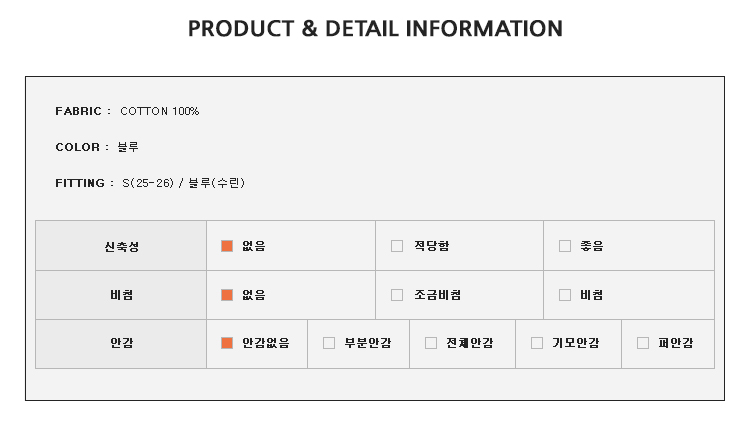Check the 좋음 checkbox
The width and height of the screenshot is (750, 429).
[565, 246]
